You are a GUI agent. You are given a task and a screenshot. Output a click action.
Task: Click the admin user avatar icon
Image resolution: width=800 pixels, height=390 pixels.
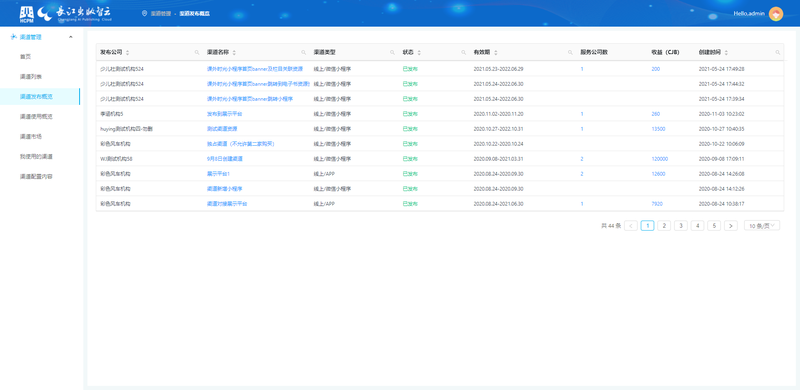pos(776,14)
